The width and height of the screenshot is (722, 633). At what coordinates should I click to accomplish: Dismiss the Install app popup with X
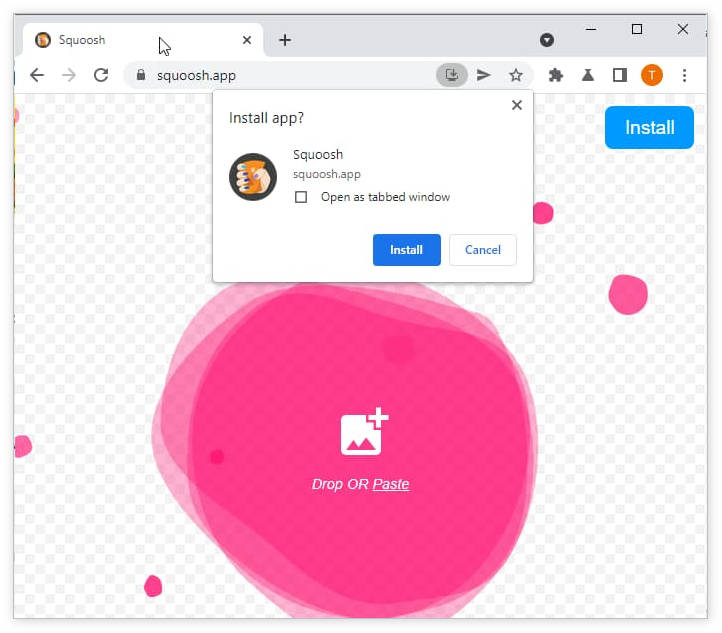[x=517, y=105]
